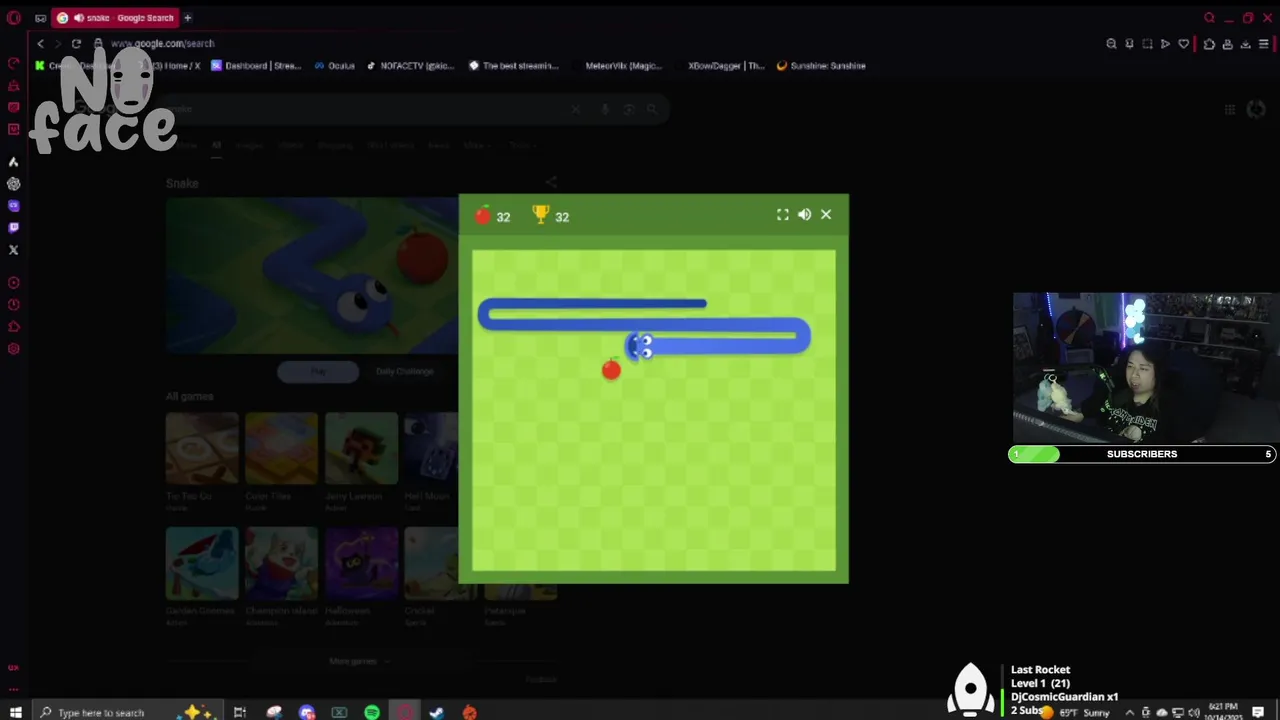Click the red tab search magnifier icon
Image resolution: width=1280 pixels, height=720 pixels.
(x=1209, y=18)
